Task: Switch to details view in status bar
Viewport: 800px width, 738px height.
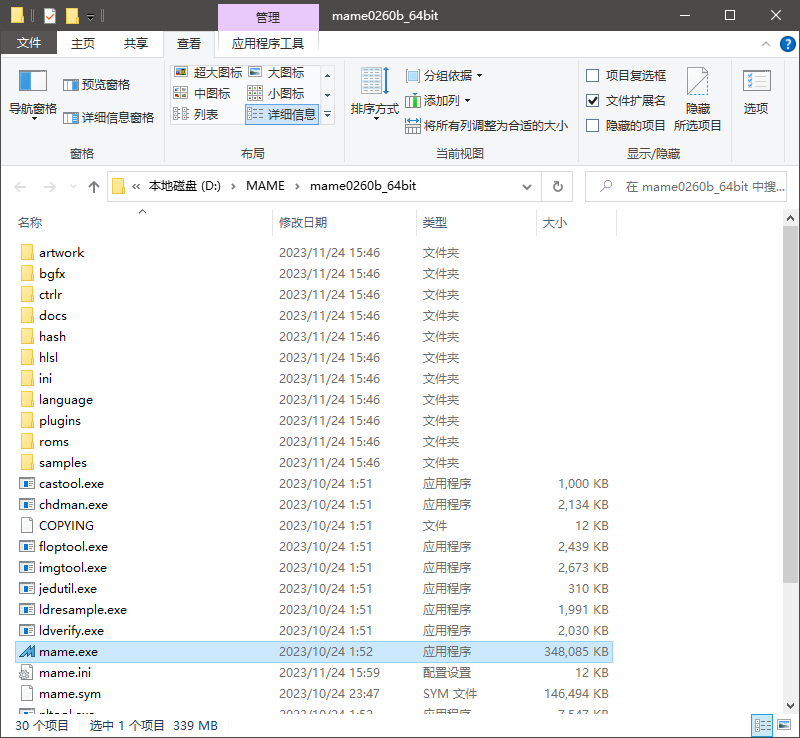Action: pos(762,725)
